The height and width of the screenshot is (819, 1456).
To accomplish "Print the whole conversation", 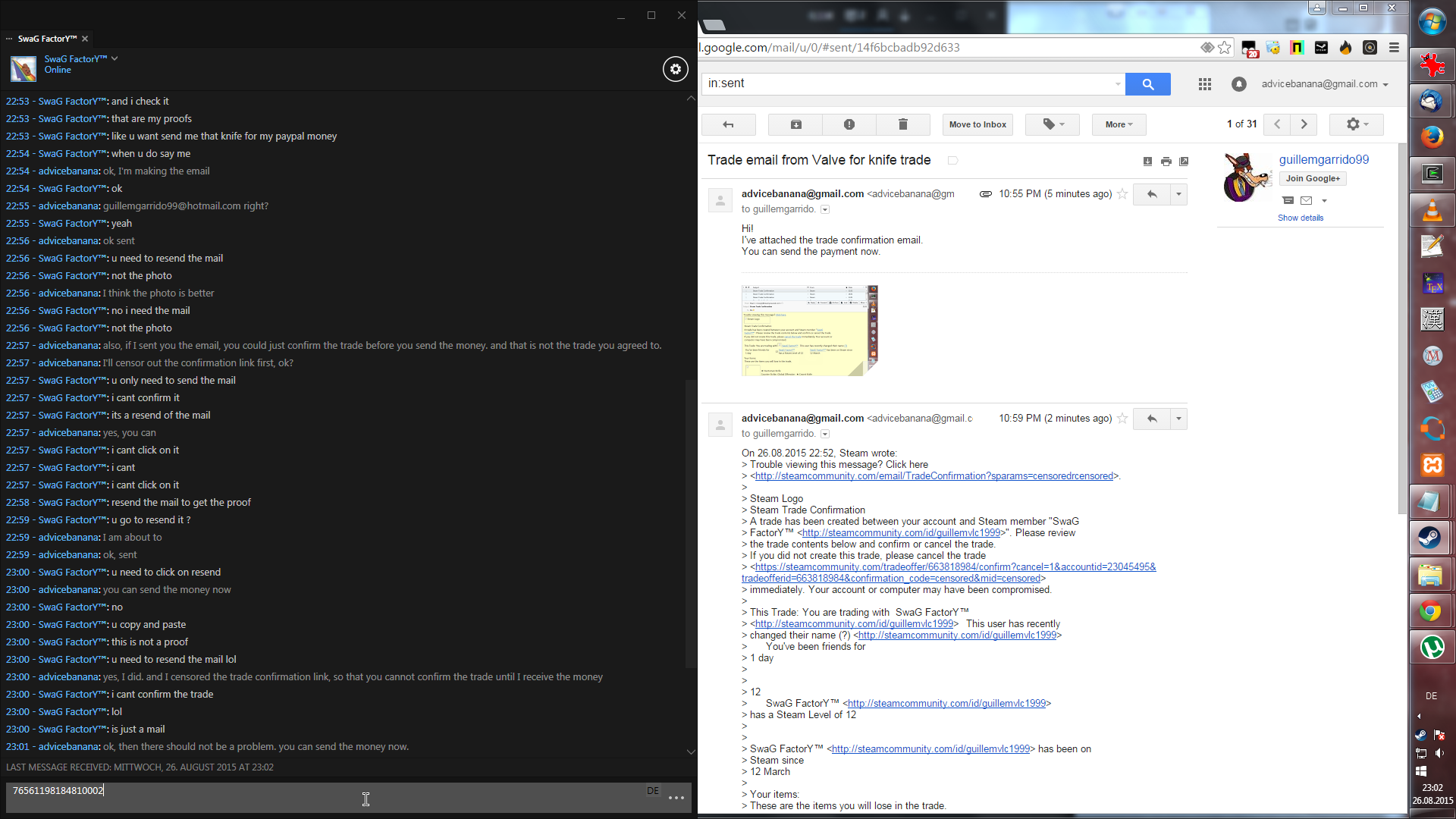I will click(1166, 162).
